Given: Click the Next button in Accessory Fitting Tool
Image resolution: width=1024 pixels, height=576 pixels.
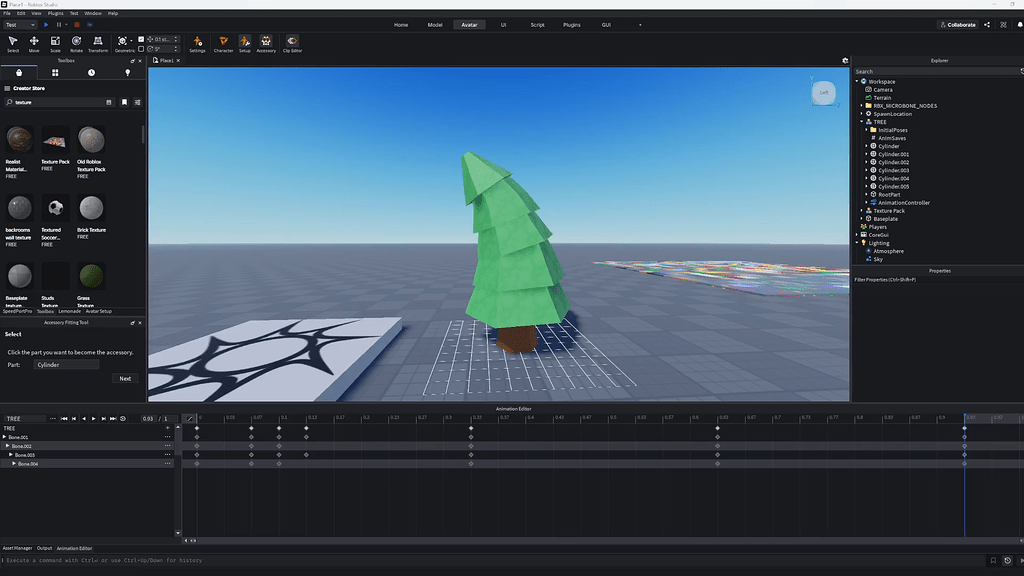Looking at the screenshot, I should coord(125,379).
